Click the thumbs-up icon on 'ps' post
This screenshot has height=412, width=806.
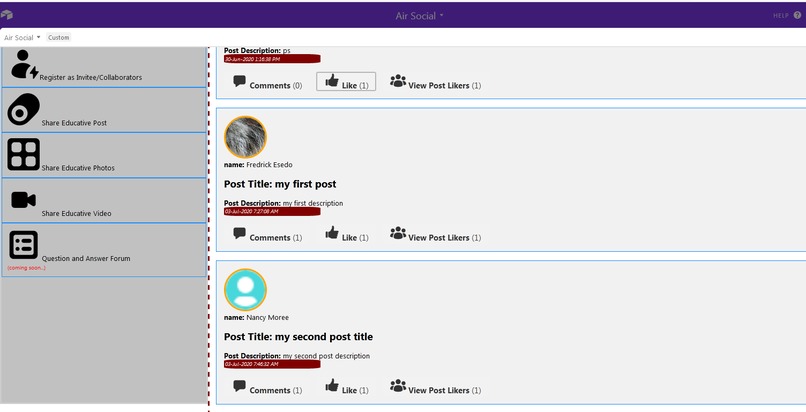click(x=332, y=81)
